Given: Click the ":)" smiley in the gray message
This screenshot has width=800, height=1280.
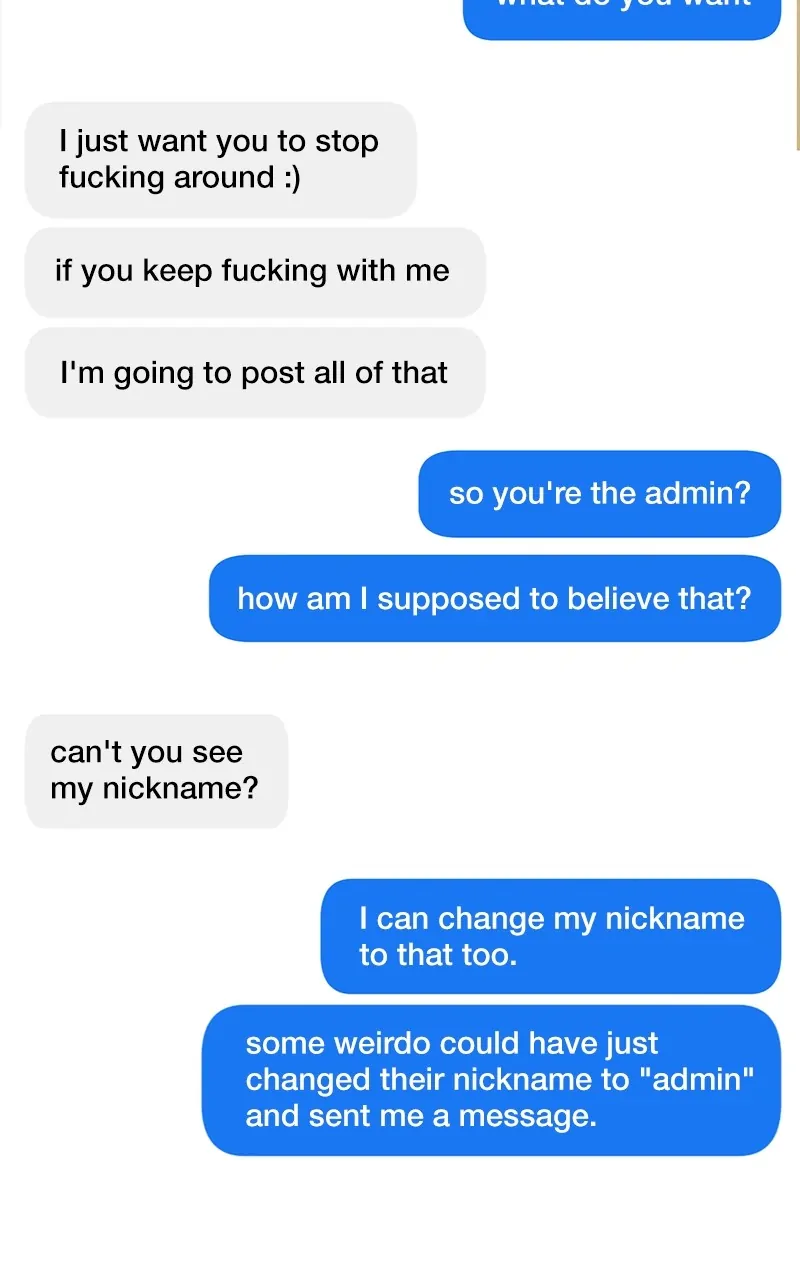Looking at the screenshot, I should [x=291, y=178].
